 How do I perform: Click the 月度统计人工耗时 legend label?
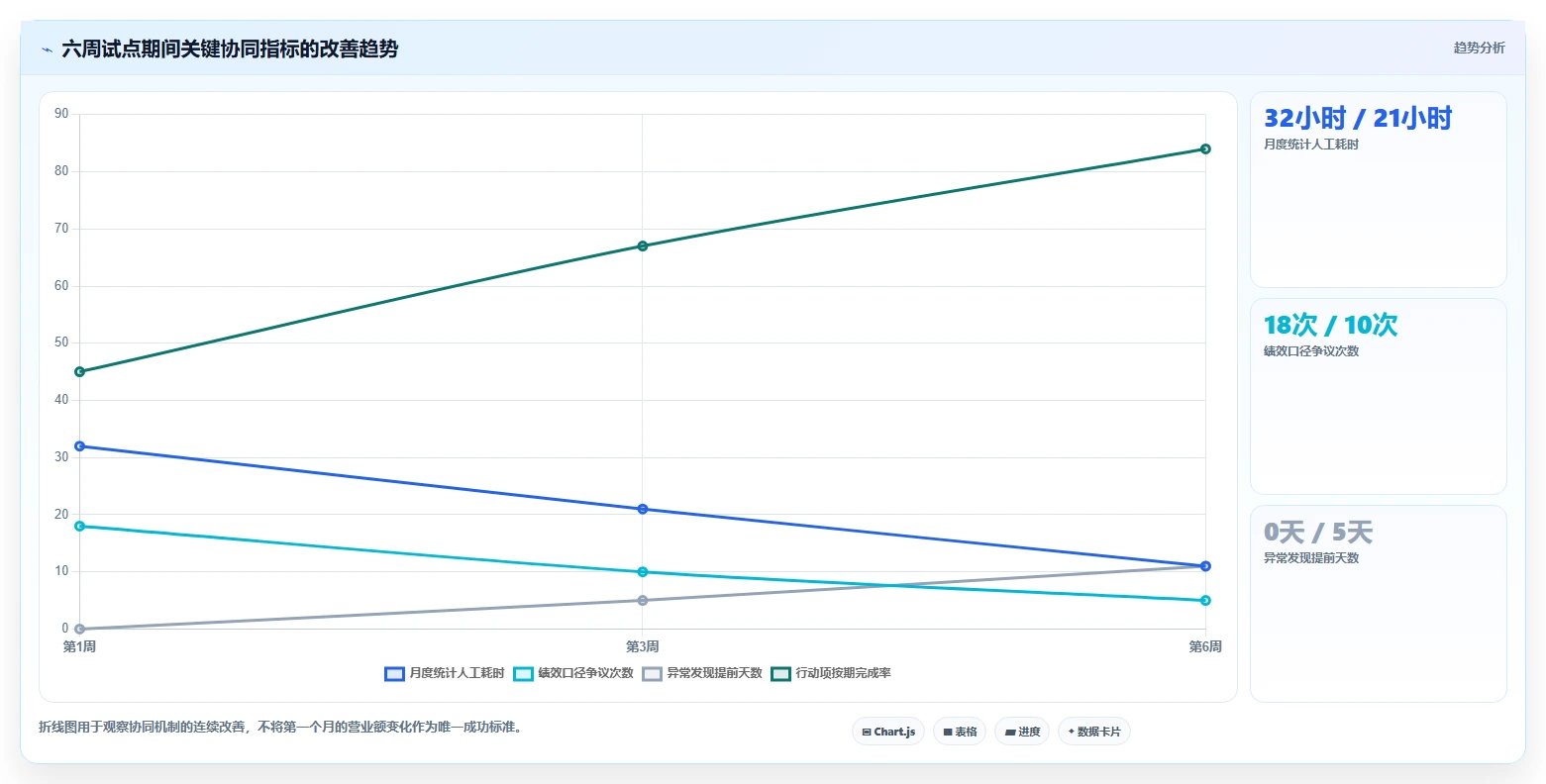tap(457, 673)
